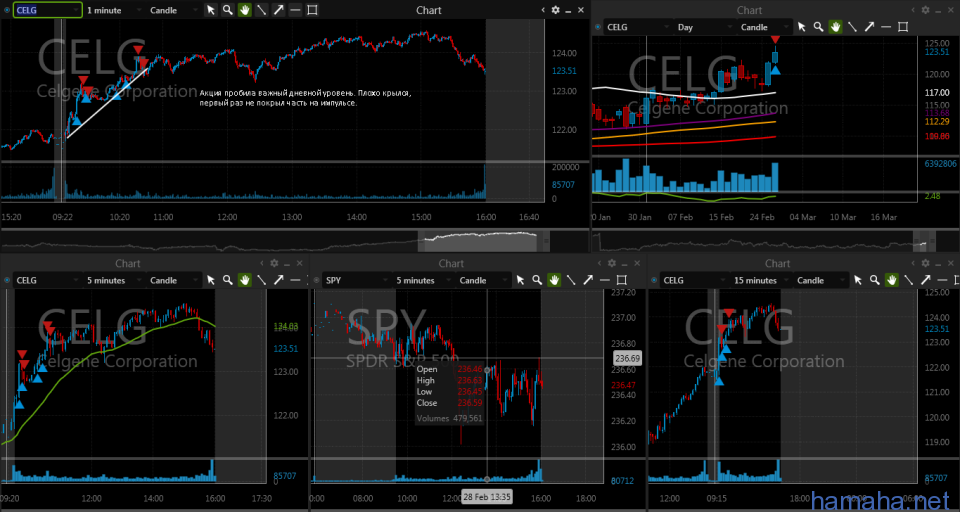Select the pointer tool in 15 minutes chart

(x=858, y=280)
